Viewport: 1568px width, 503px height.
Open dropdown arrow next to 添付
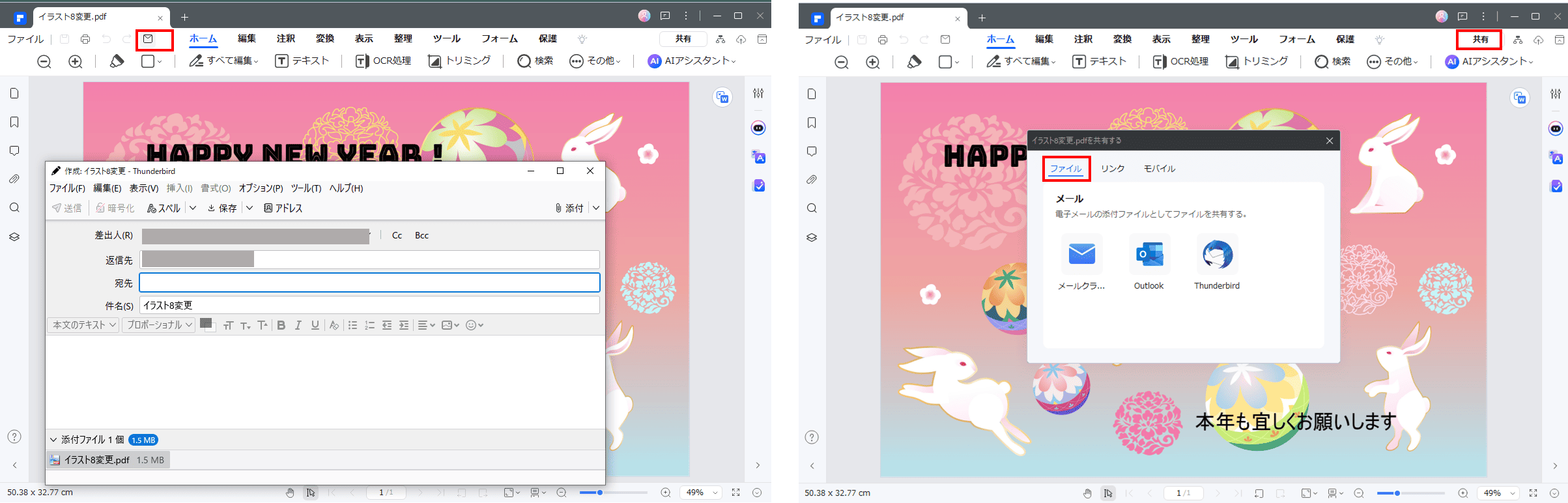tap(596, 208)
